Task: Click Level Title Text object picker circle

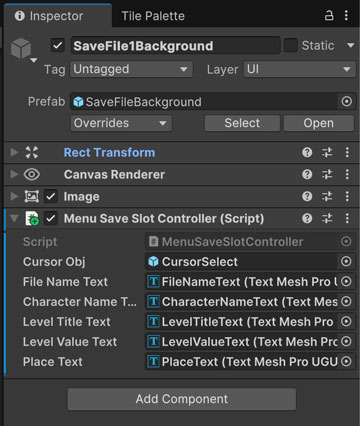Action: tap(346, 321)
